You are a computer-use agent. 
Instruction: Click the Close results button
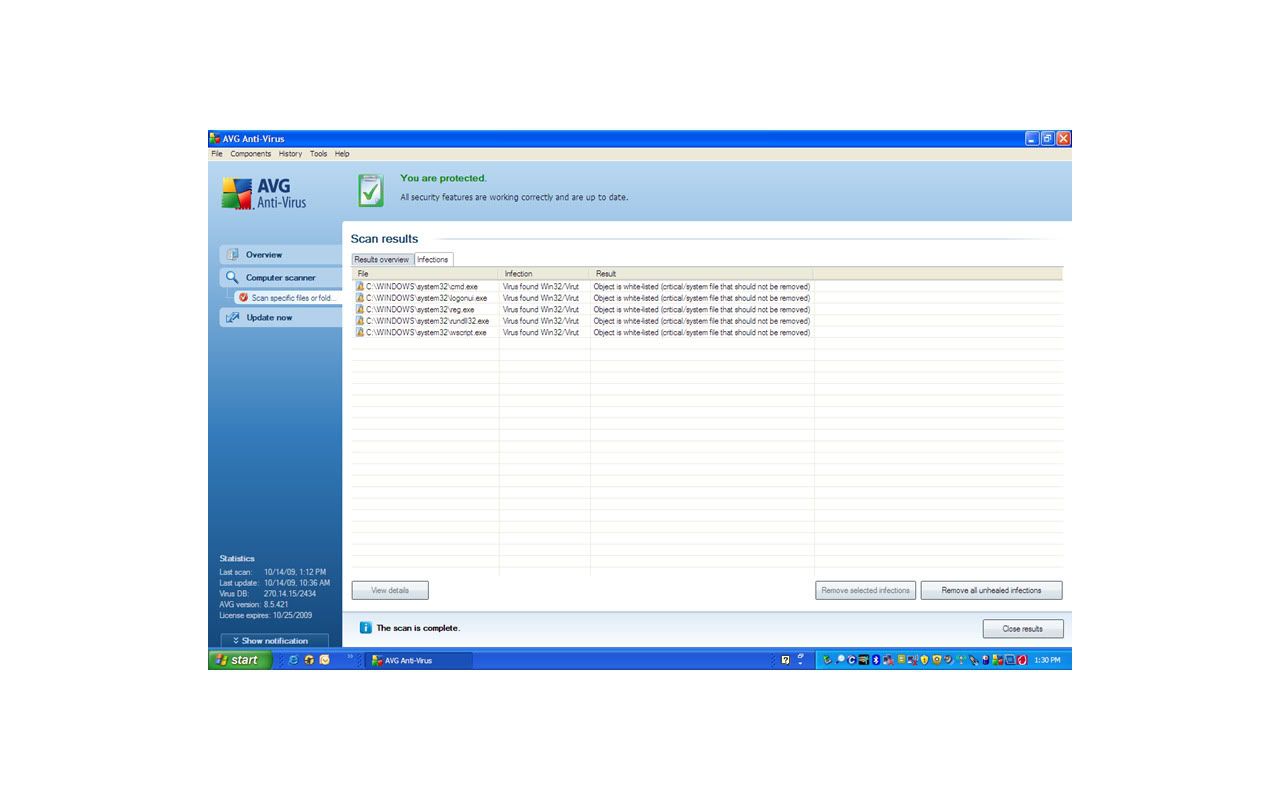click(1023, 629)
